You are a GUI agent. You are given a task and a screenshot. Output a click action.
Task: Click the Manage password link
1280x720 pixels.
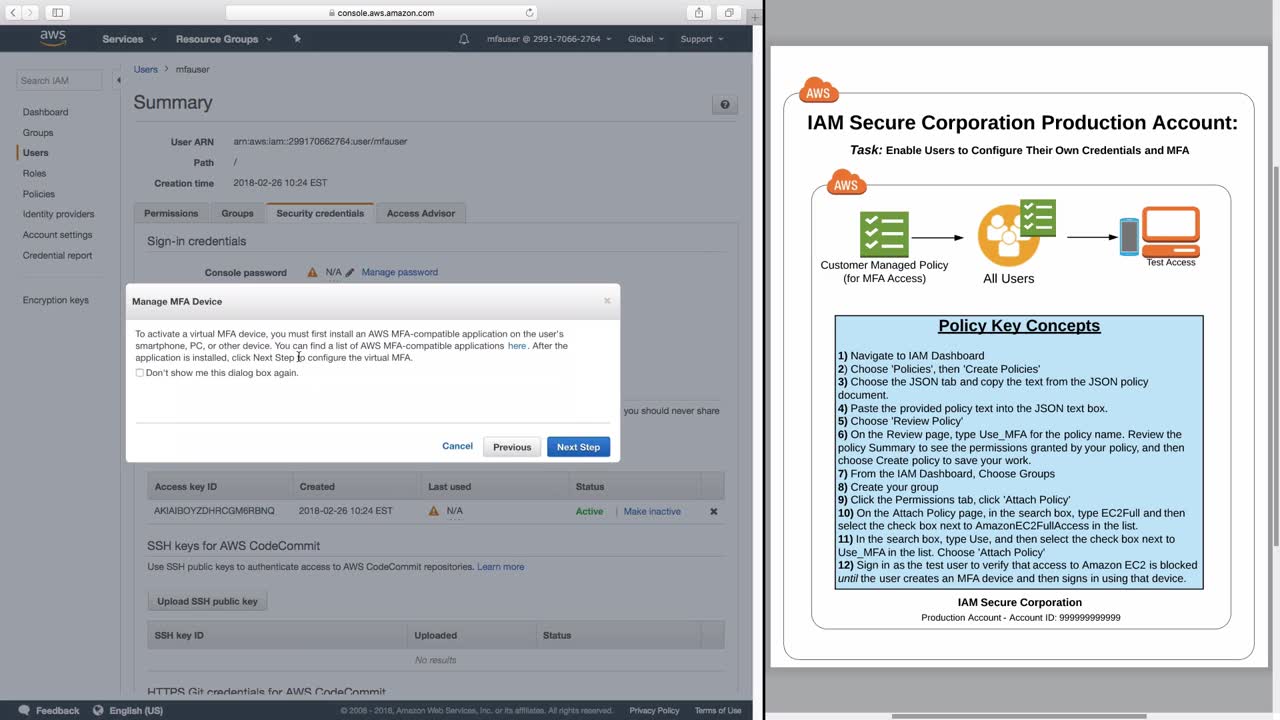(400, 272)
